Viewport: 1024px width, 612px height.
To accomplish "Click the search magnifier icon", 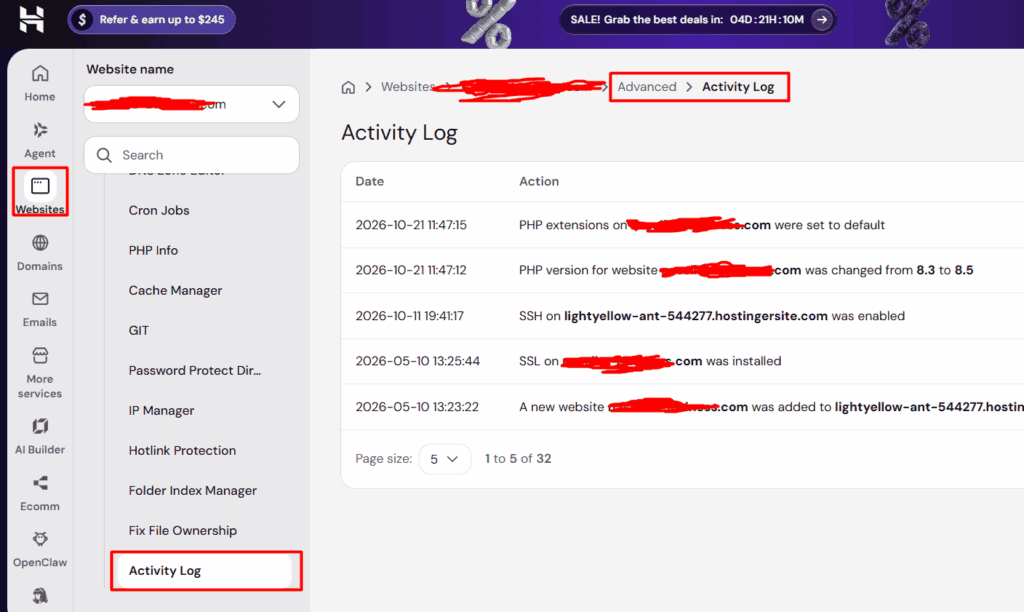I will [104, 155].
